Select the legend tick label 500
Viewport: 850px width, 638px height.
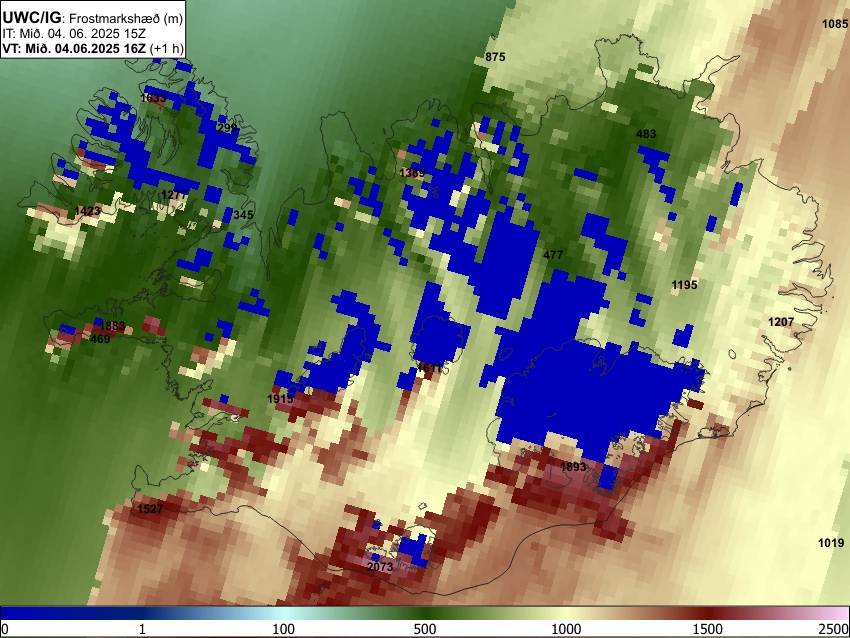[x=424, y=629]
